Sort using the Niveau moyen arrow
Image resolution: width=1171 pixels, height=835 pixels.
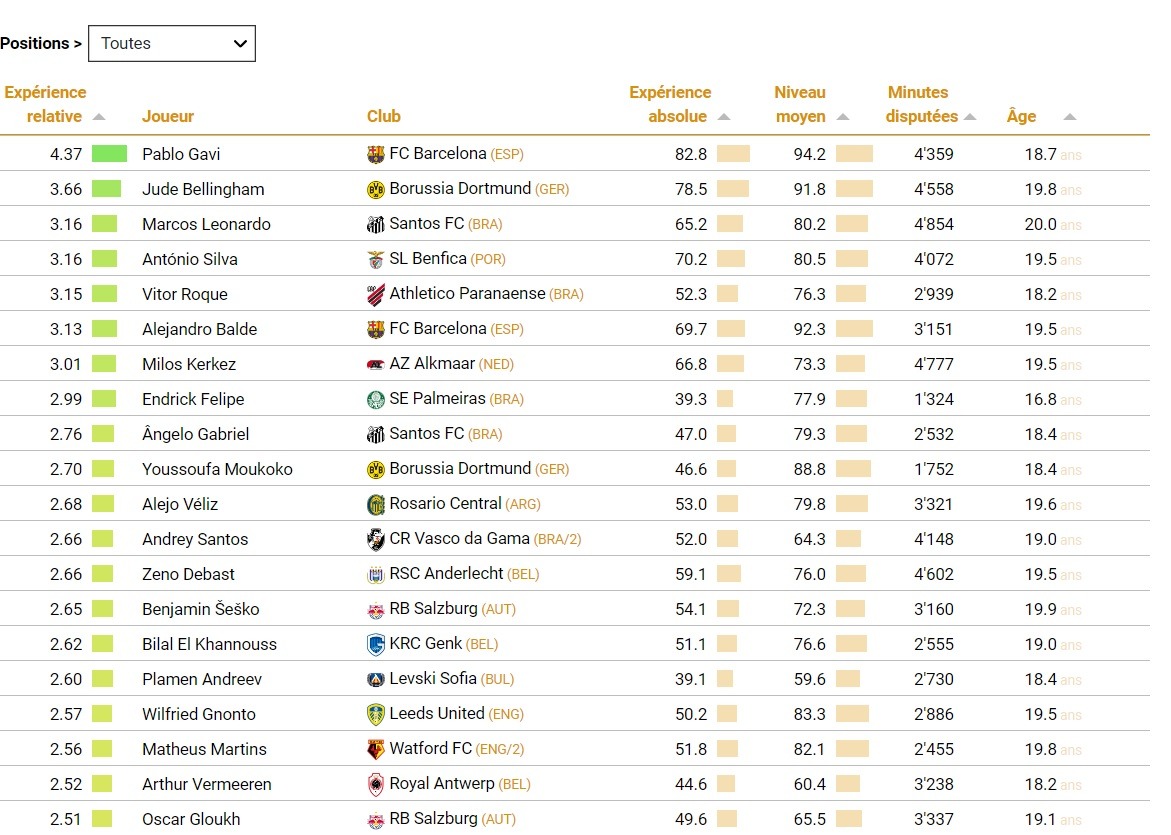click(843, 117)
